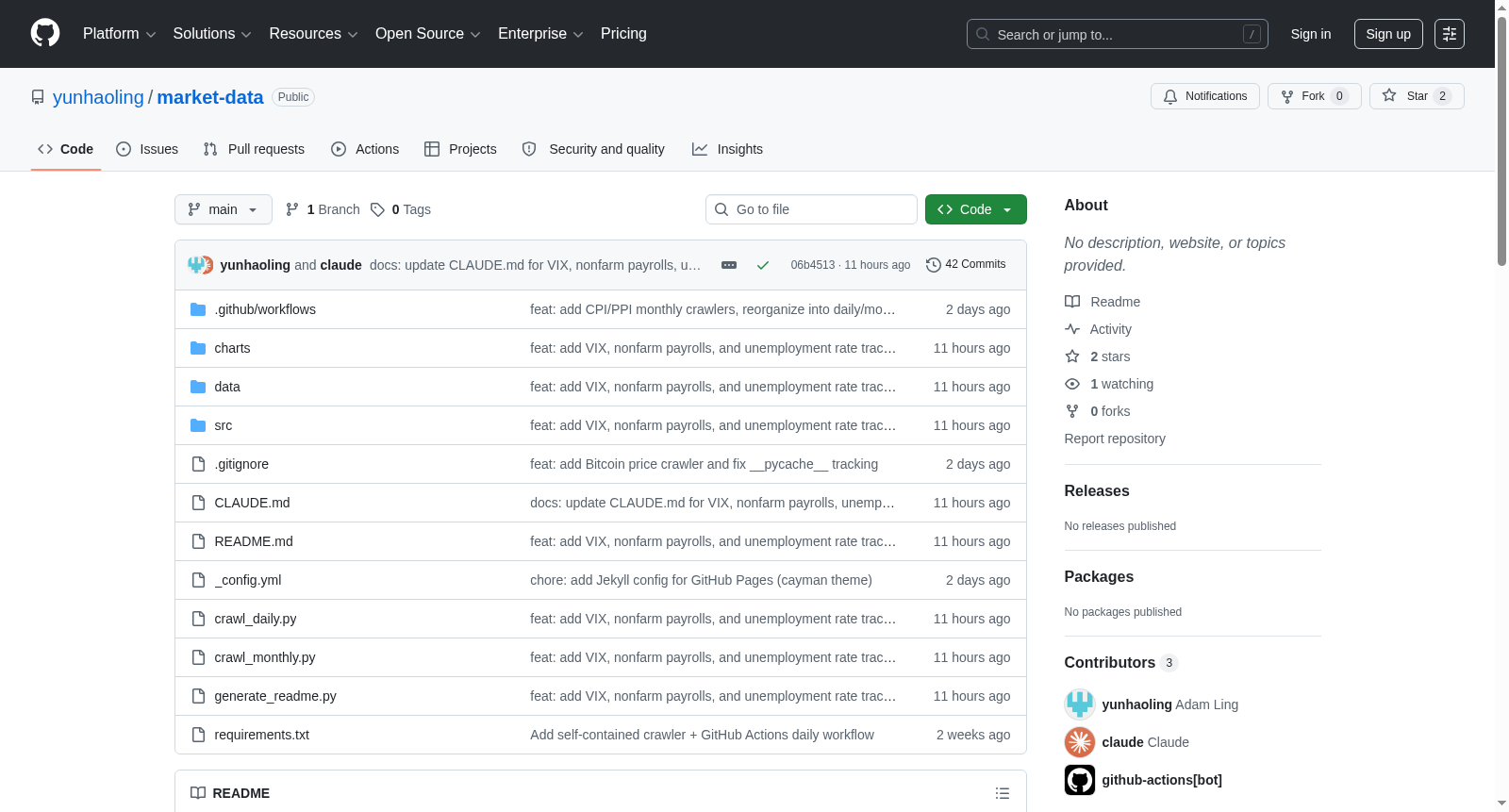Open the Releases section heading link
This screenshot has width=1509, height=812.
pyautogui.click(x=1097, y=491)
